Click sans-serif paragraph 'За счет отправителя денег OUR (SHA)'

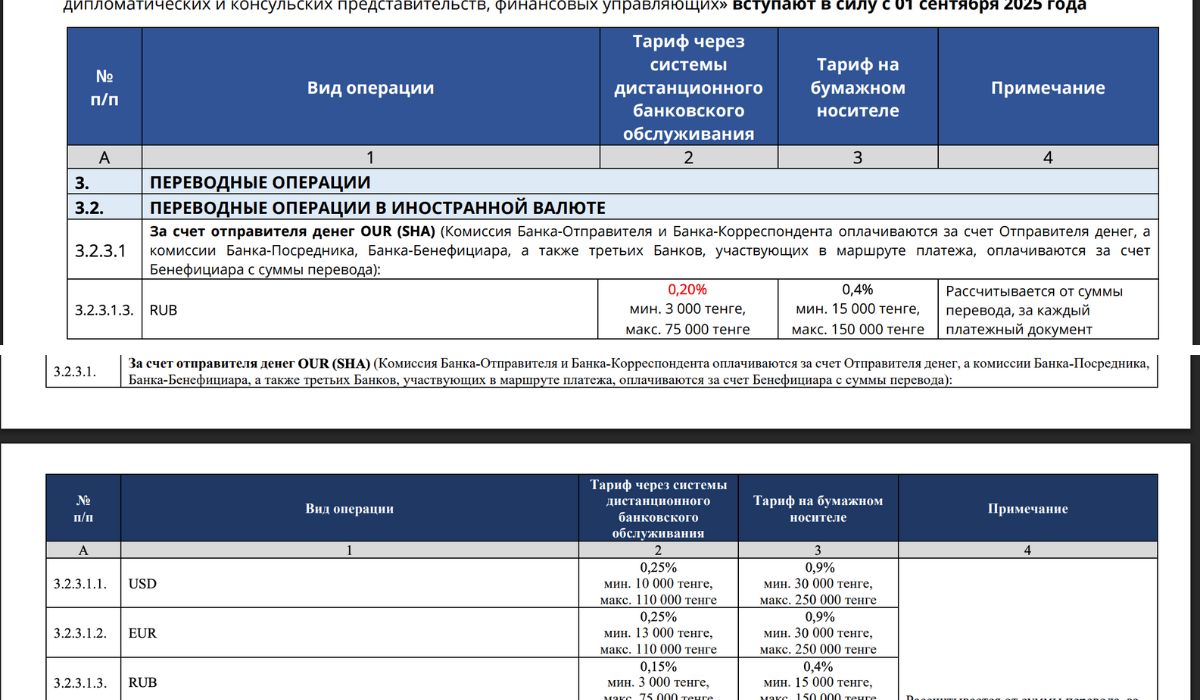tap(650, 250)
